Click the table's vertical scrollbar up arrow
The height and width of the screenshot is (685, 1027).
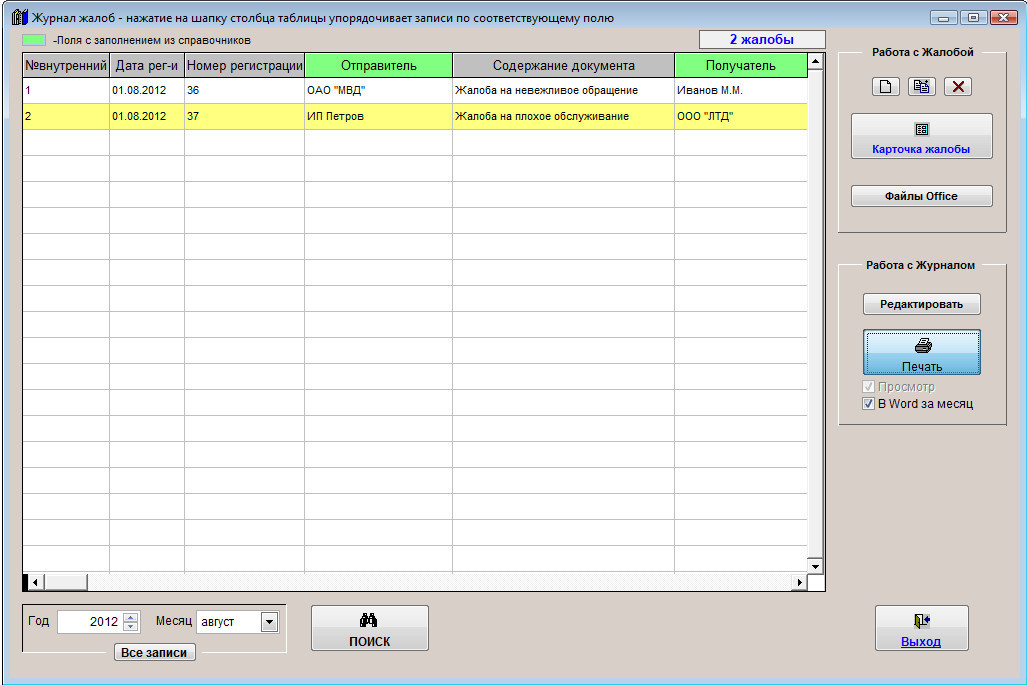point(815,62)
